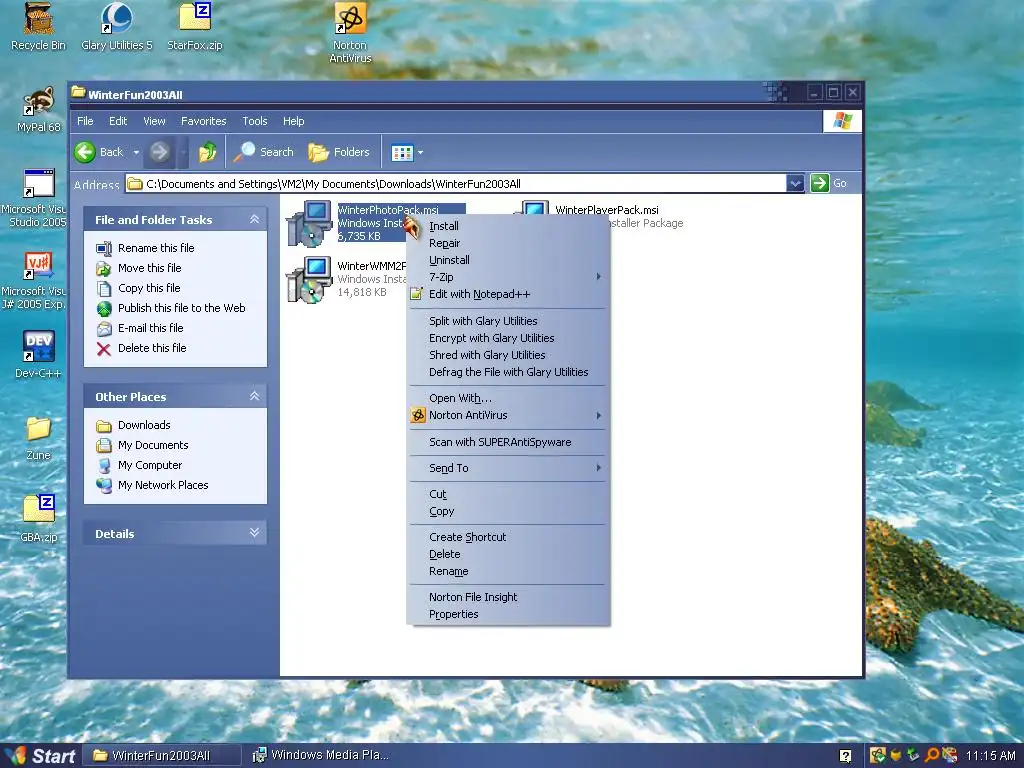Expand the 7-Zip submenu
Viewport: 1024px width, 768px height.
(x=507, y=277)
